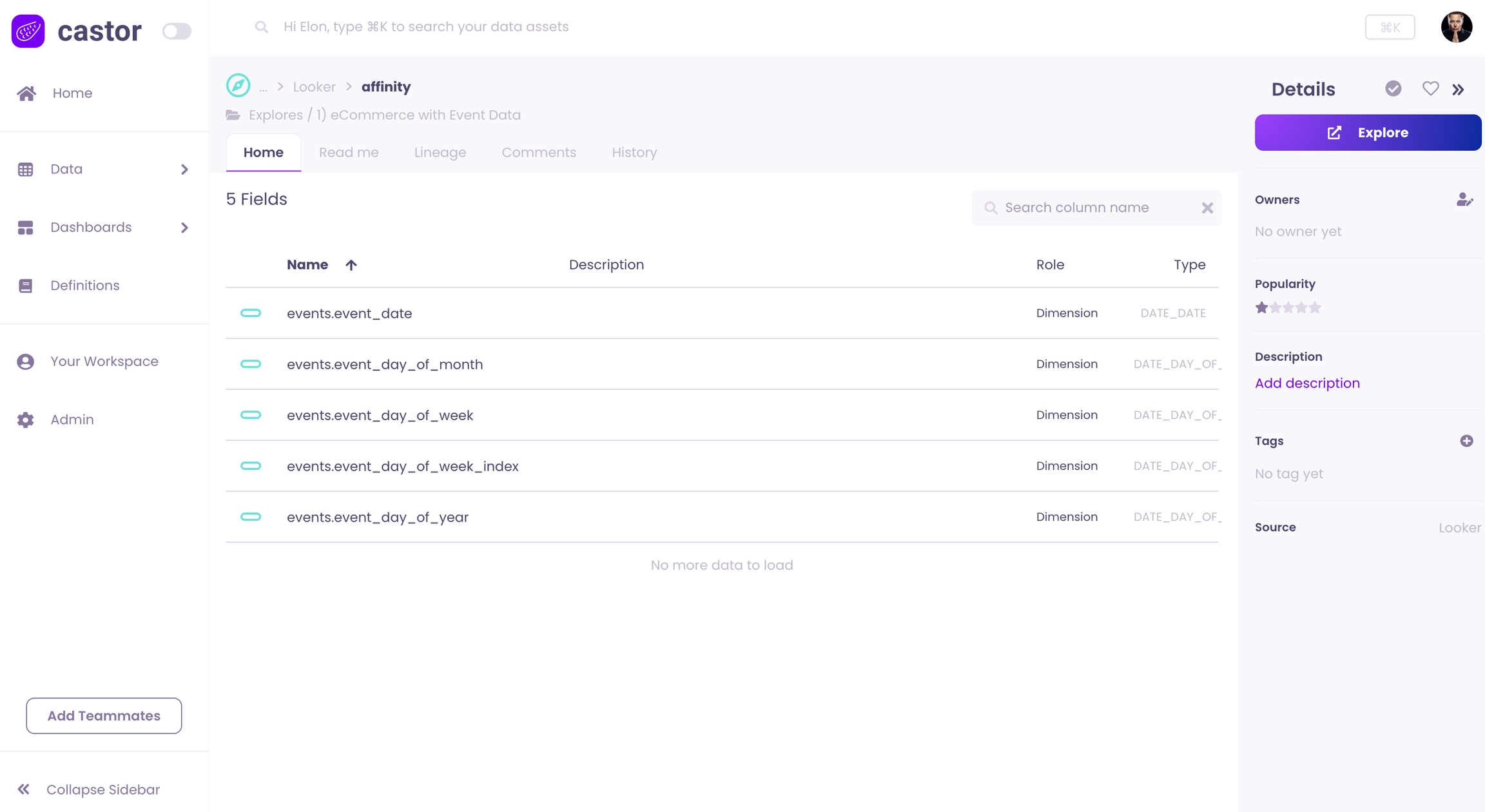Switch to the Lineage tab

[440, 153]
